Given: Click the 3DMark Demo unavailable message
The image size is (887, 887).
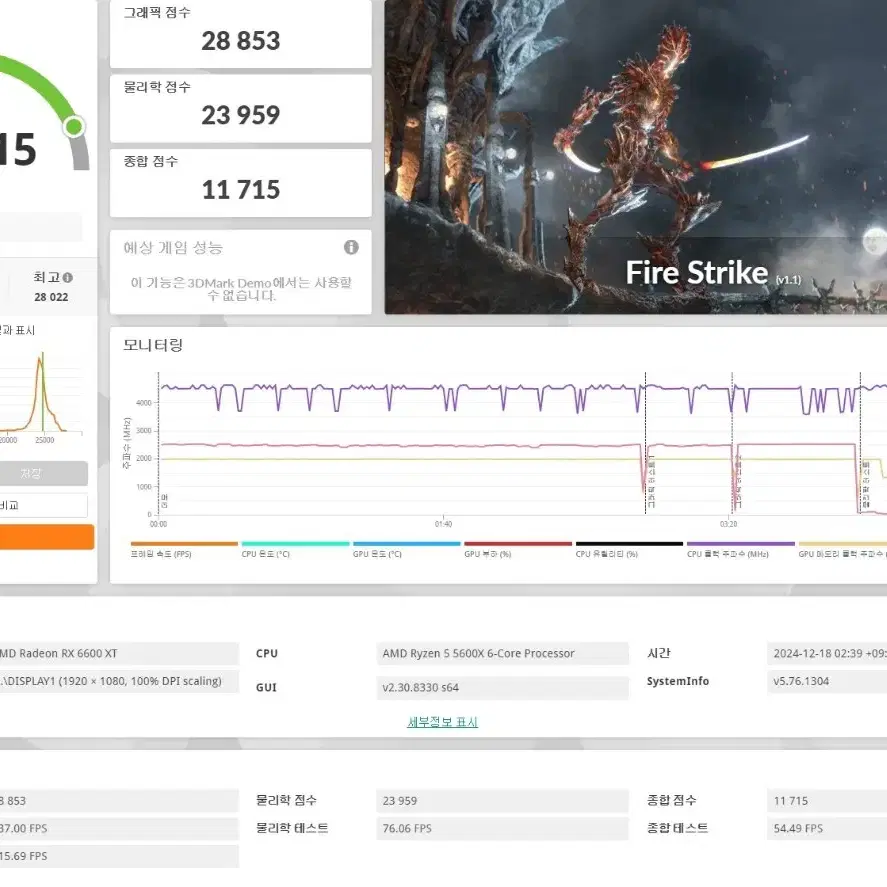Looking at the screenshot, I should pos(241,289).
